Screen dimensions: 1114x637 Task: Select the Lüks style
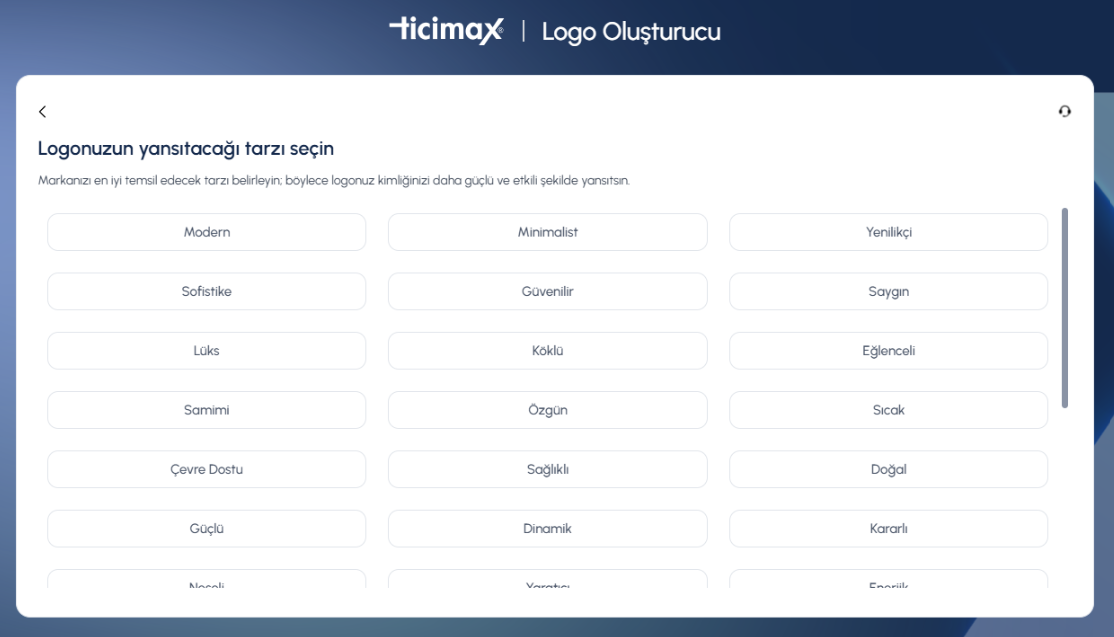click(207, 351)
